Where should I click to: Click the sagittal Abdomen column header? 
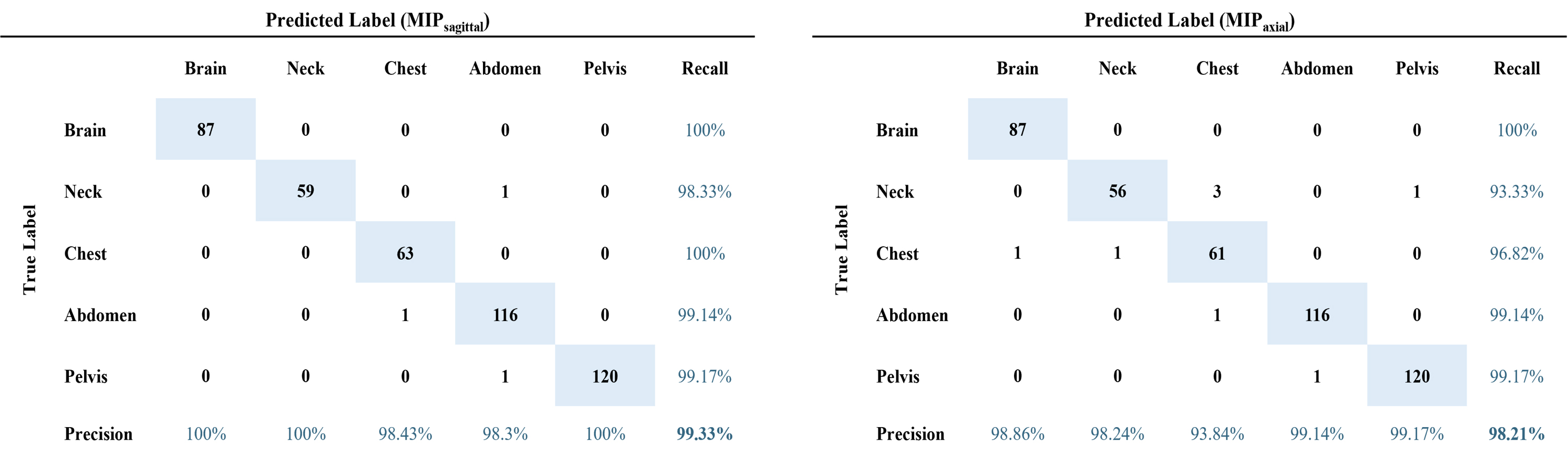(x=505, y=68)
